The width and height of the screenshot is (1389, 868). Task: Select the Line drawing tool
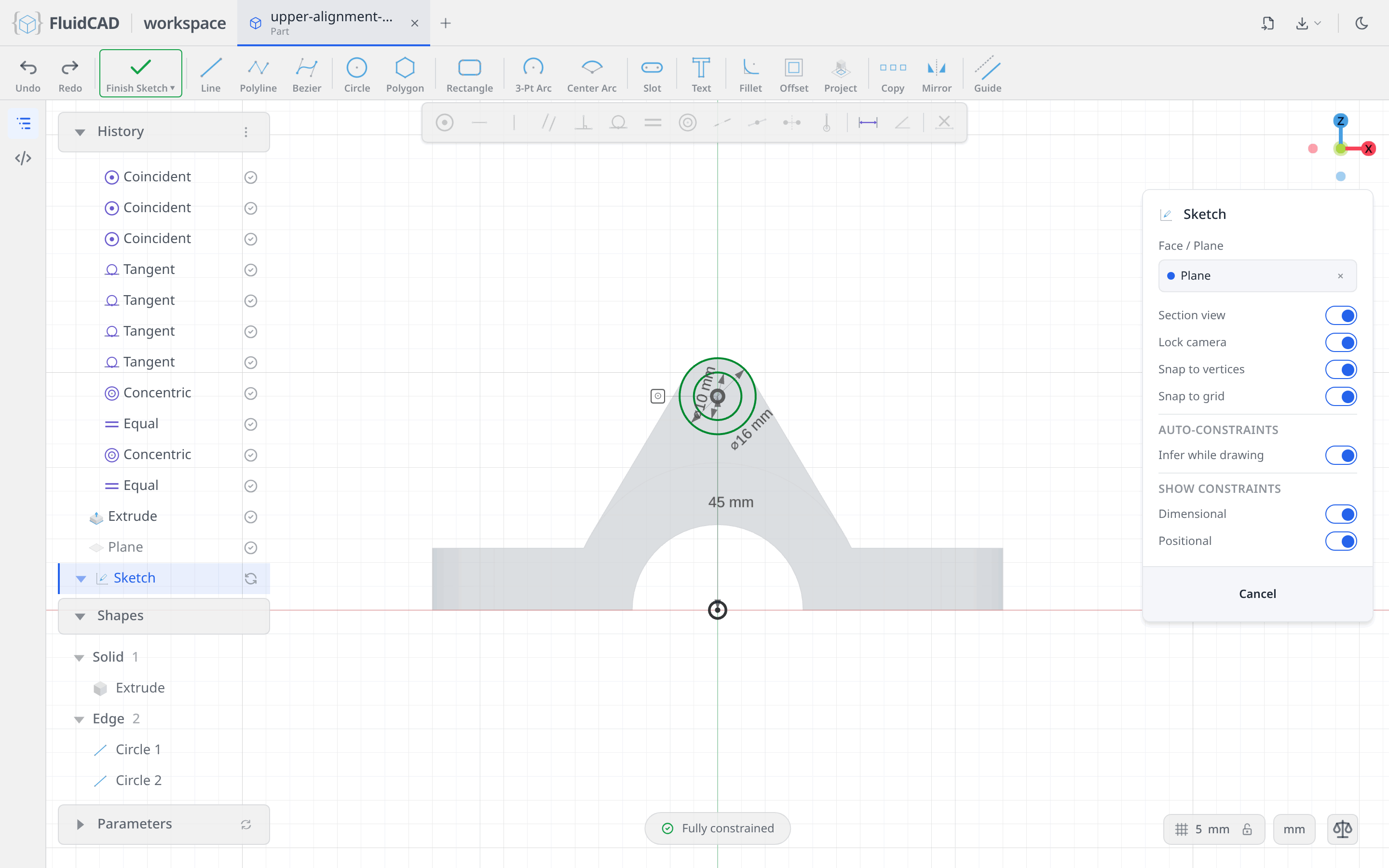[211, 74]
